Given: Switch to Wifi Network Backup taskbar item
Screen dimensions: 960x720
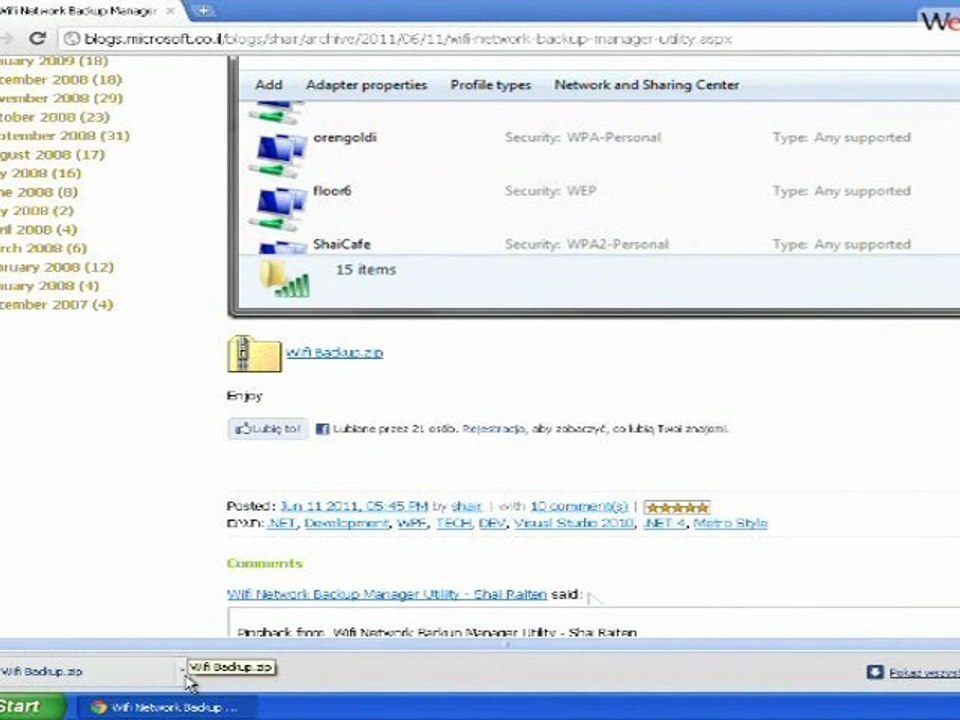Looking at the screenshot, I should point(167,707).
